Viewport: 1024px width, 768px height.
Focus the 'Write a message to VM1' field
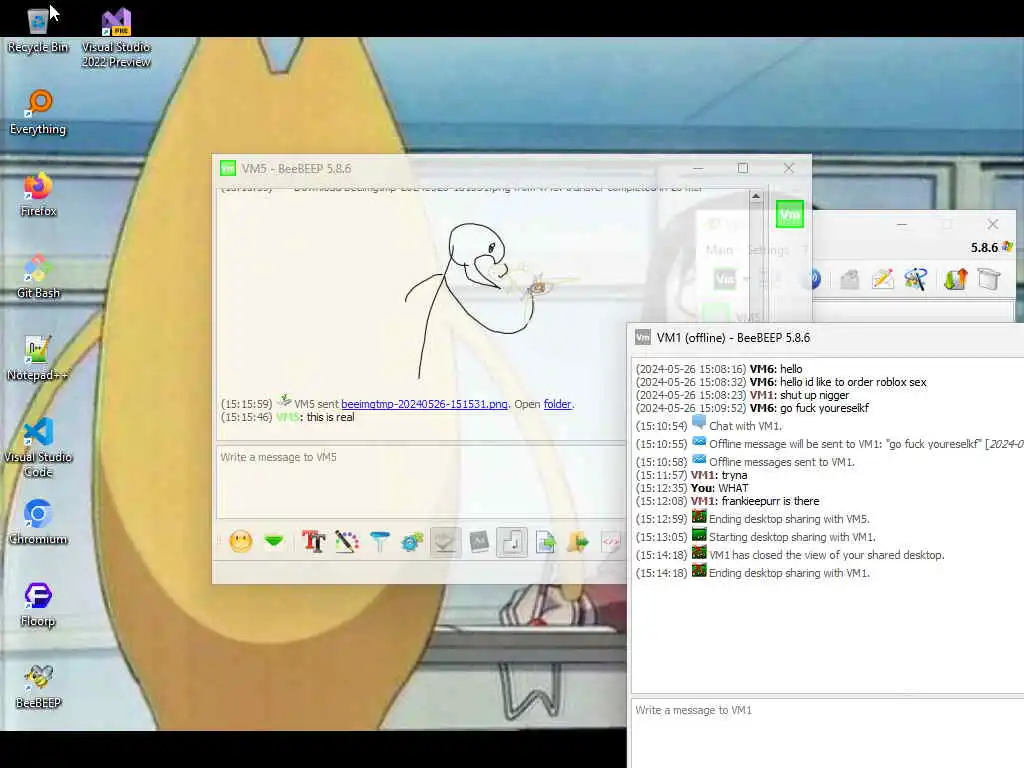(827, 733)
